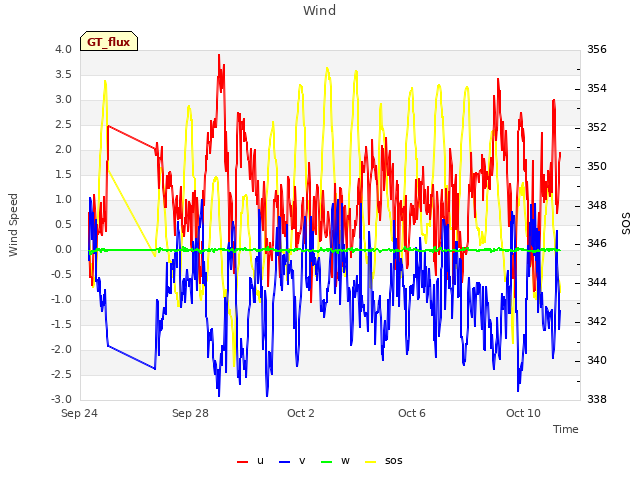
Task: Click the Wind chart title
Action: point(319,10)
